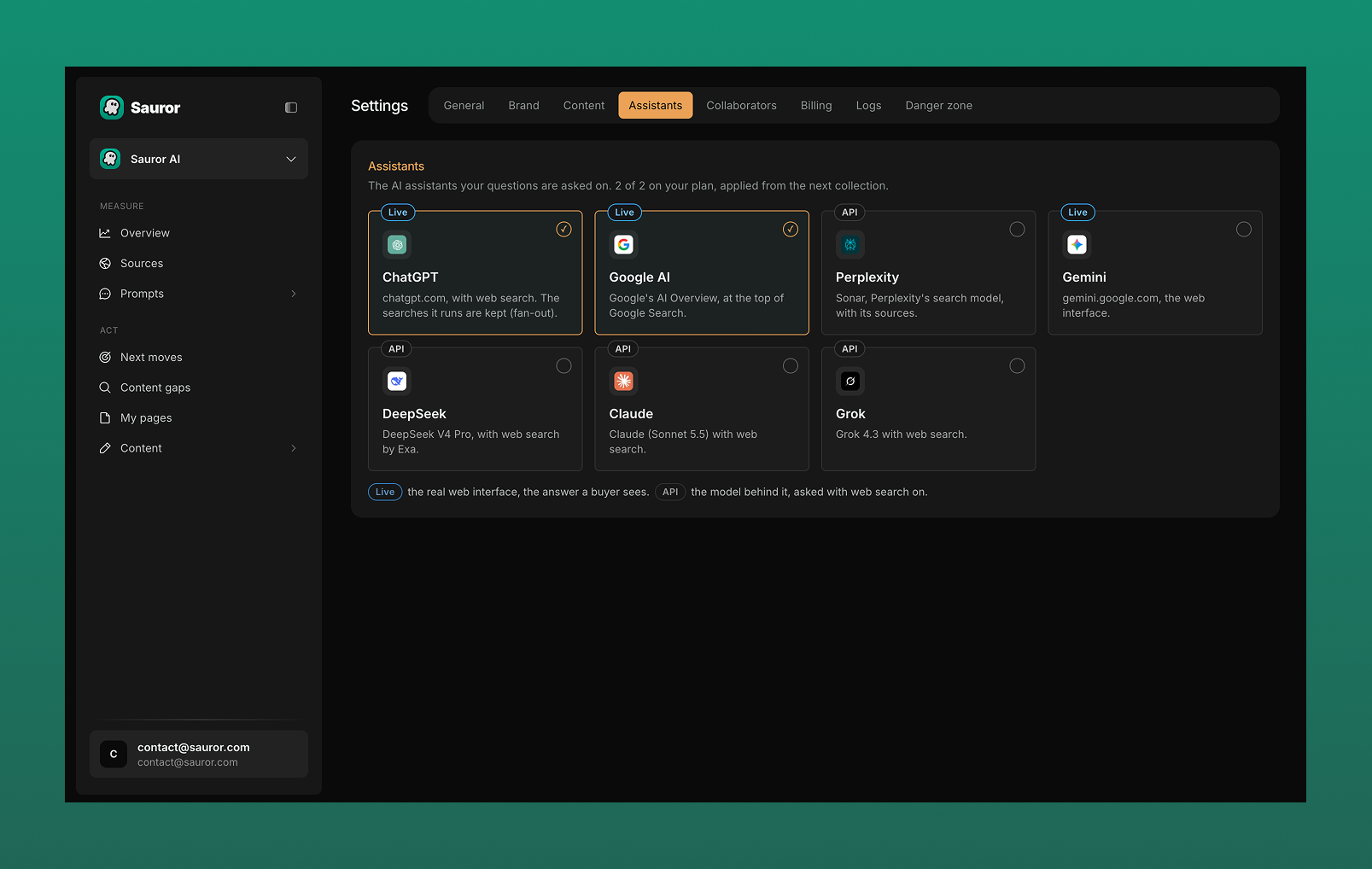Image resolution: width=1372 pixels, height=869 pixels.
Task: Open the Logs tab
Action: pos(868,106)
